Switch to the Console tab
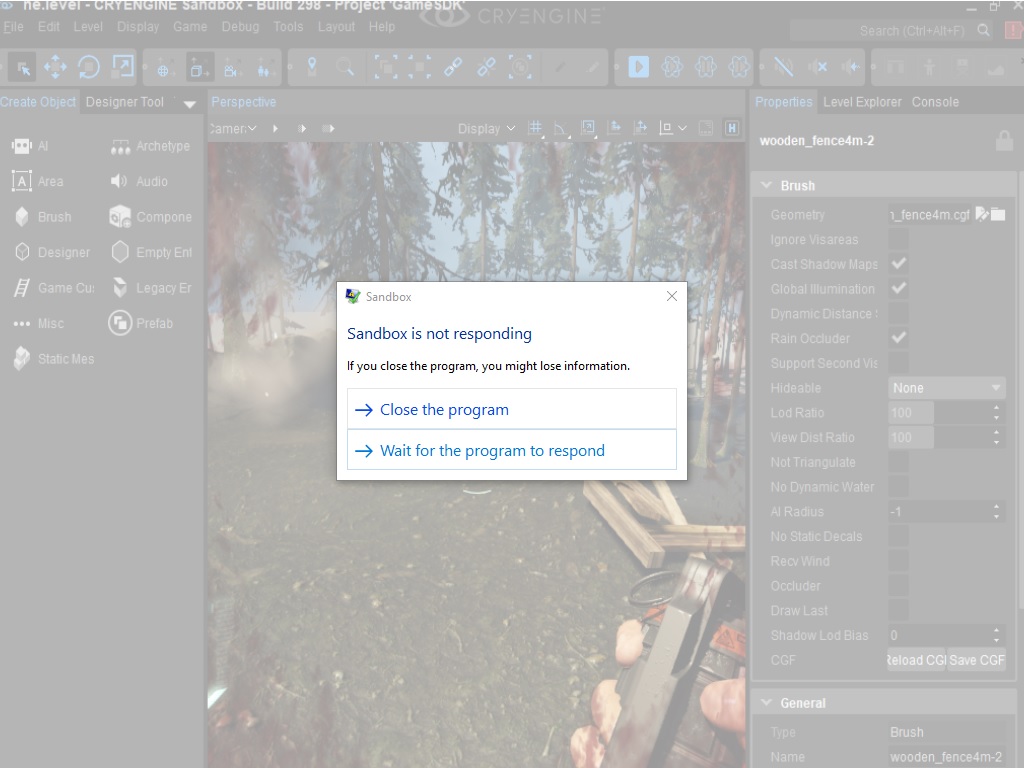1024x768 pixels. pos(935,102)
